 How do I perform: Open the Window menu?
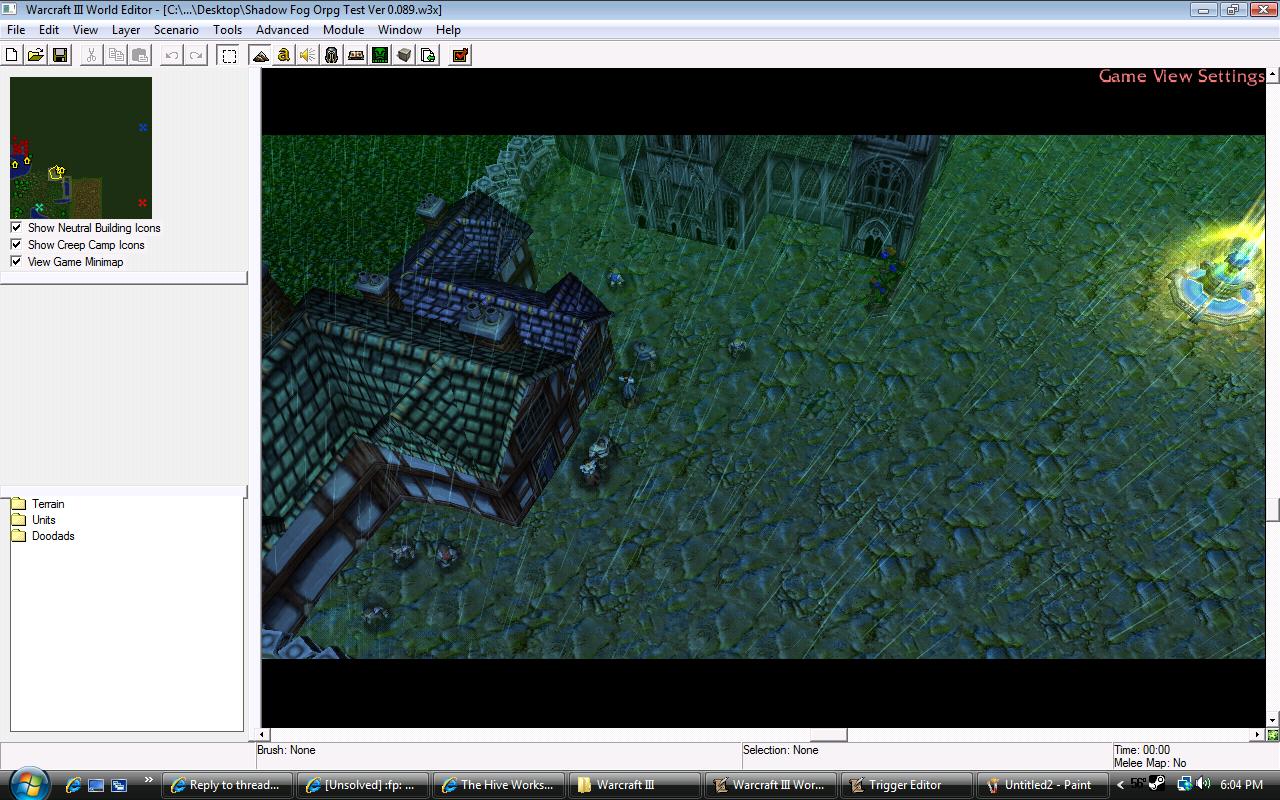tap(399, 30)
